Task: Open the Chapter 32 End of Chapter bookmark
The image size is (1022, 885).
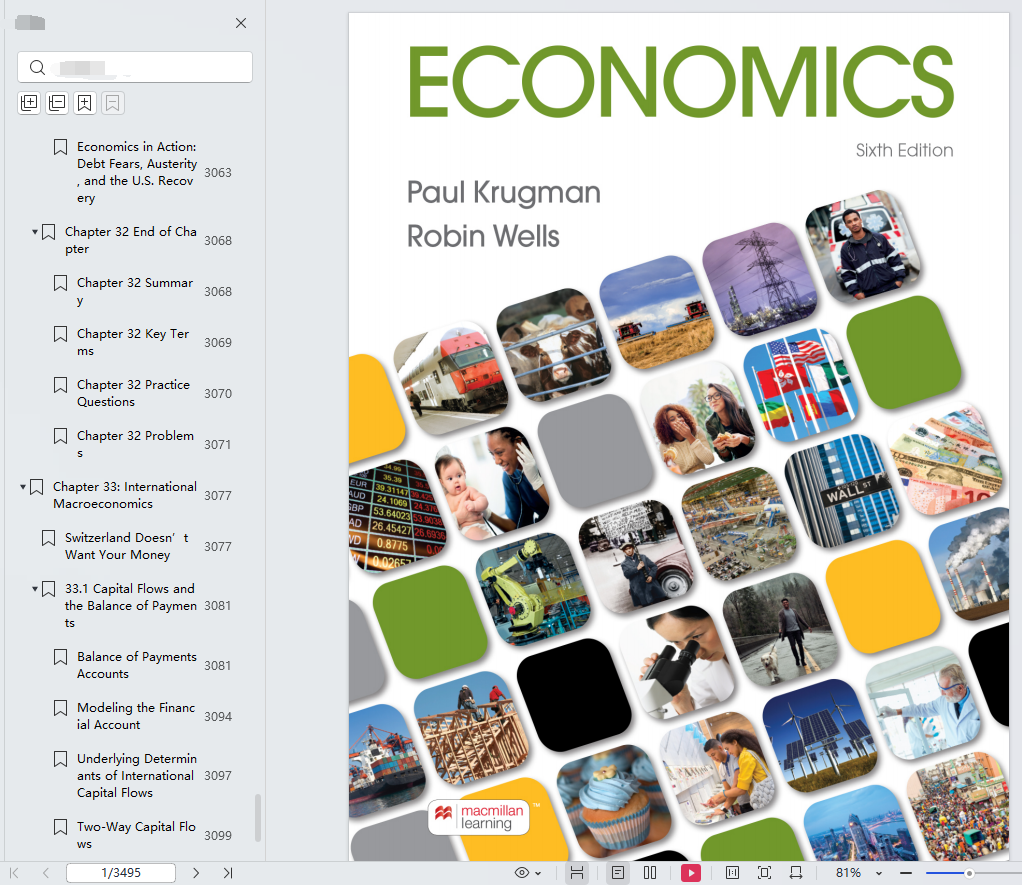Action: pos(130,240)
